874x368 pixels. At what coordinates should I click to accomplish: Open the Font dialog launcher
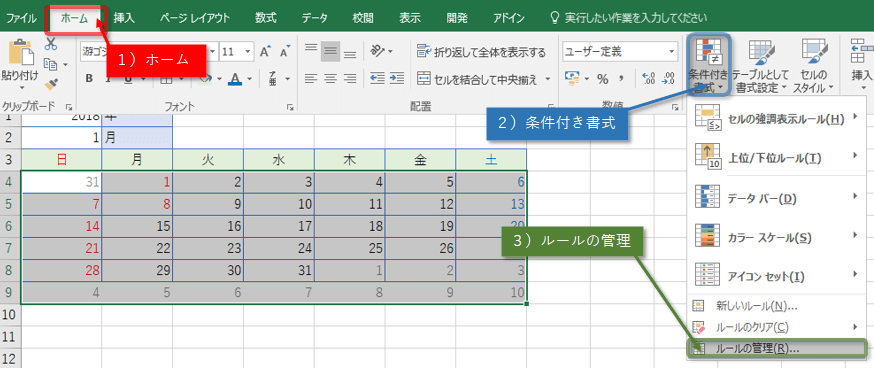point(290,106)
